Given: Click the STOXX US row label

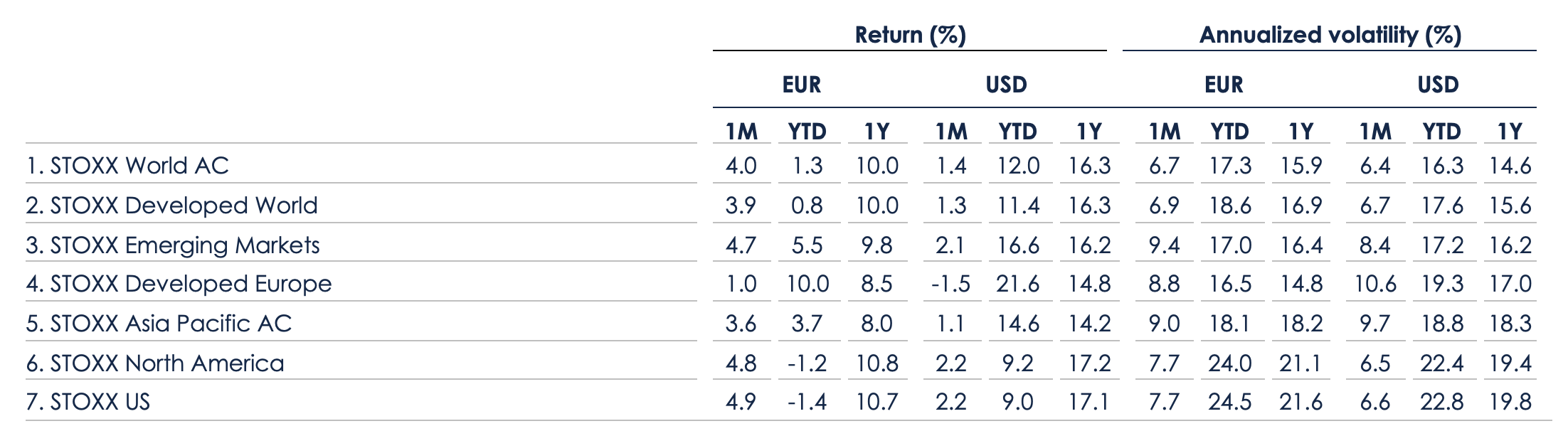Looking at the screenshot, I should point(88,402).
